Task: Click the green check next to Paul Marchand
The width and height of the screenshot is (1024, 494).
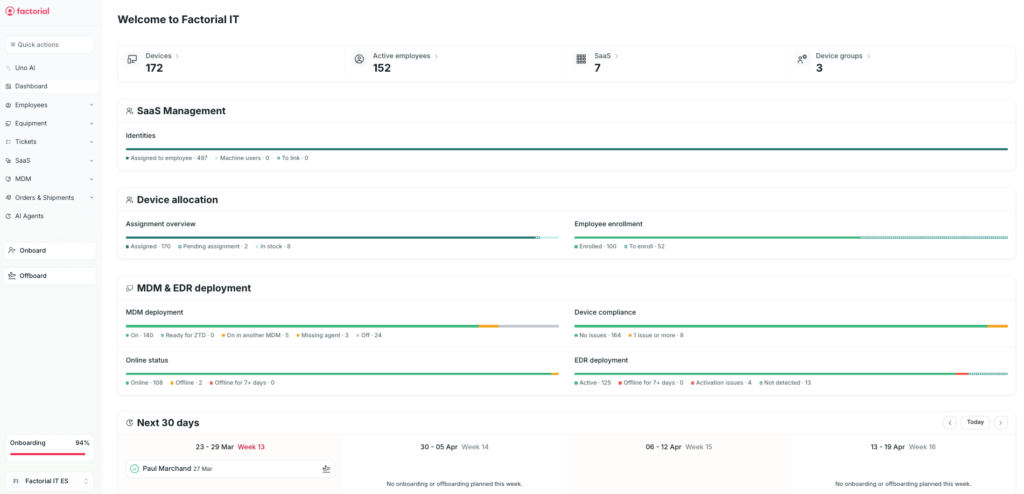Action: tap(134, 469)
